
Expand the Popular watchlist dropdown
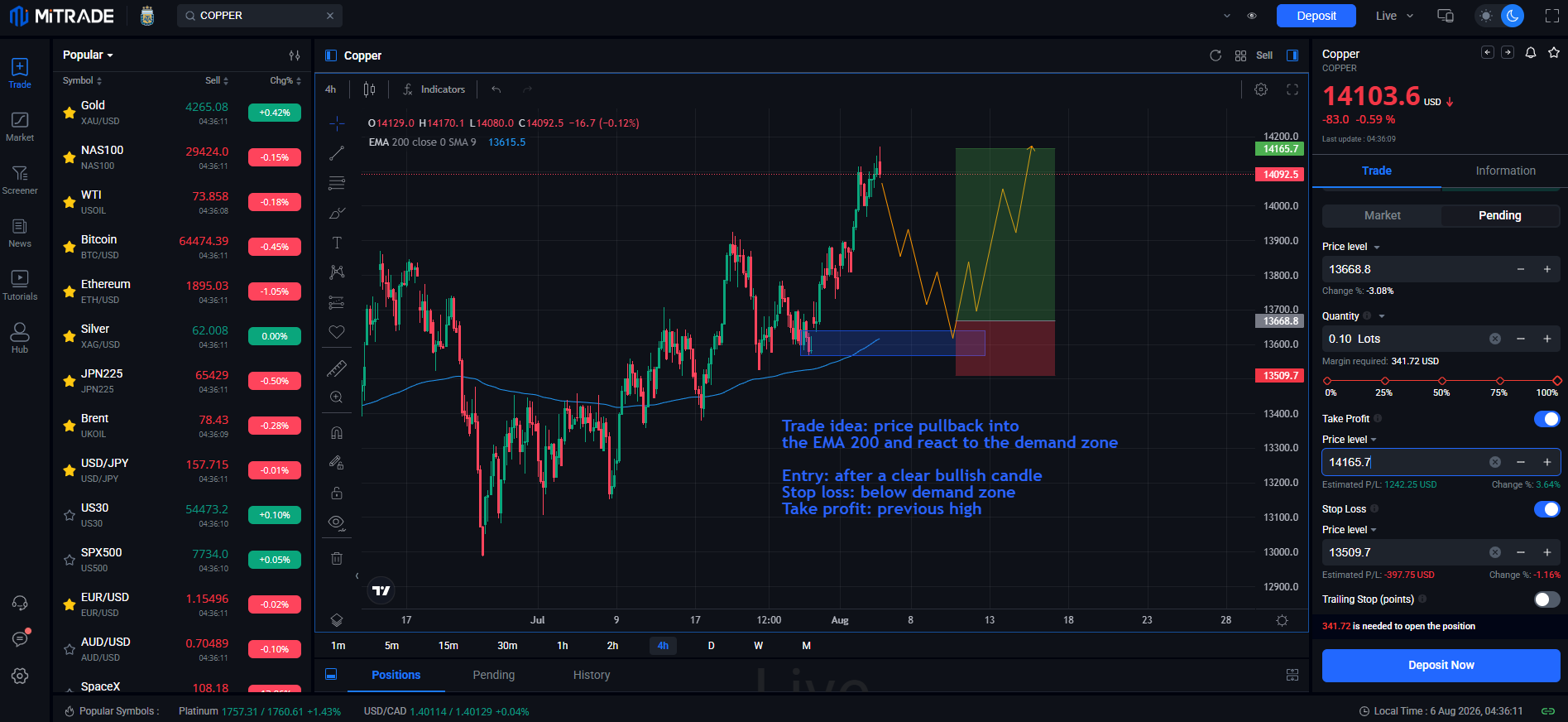(88, 55)
